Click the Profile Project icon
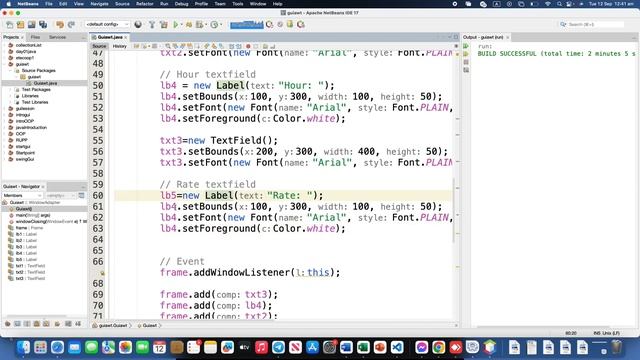640x360 pixels. click(x=199, y=24)
